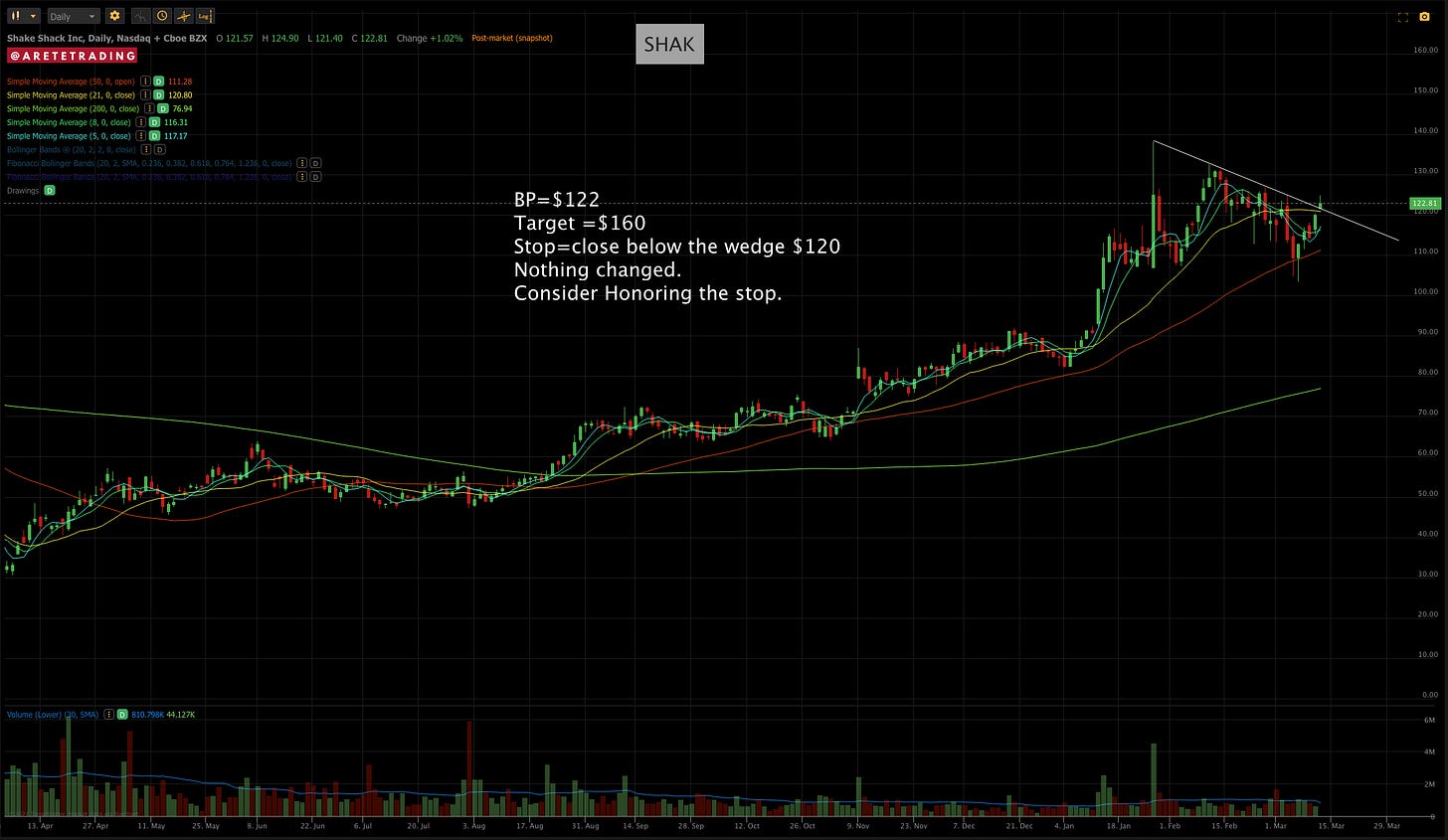1448x840 pixels.
Task: Toggle D visibility for SMA 21 study
Action: coord(158,95)
